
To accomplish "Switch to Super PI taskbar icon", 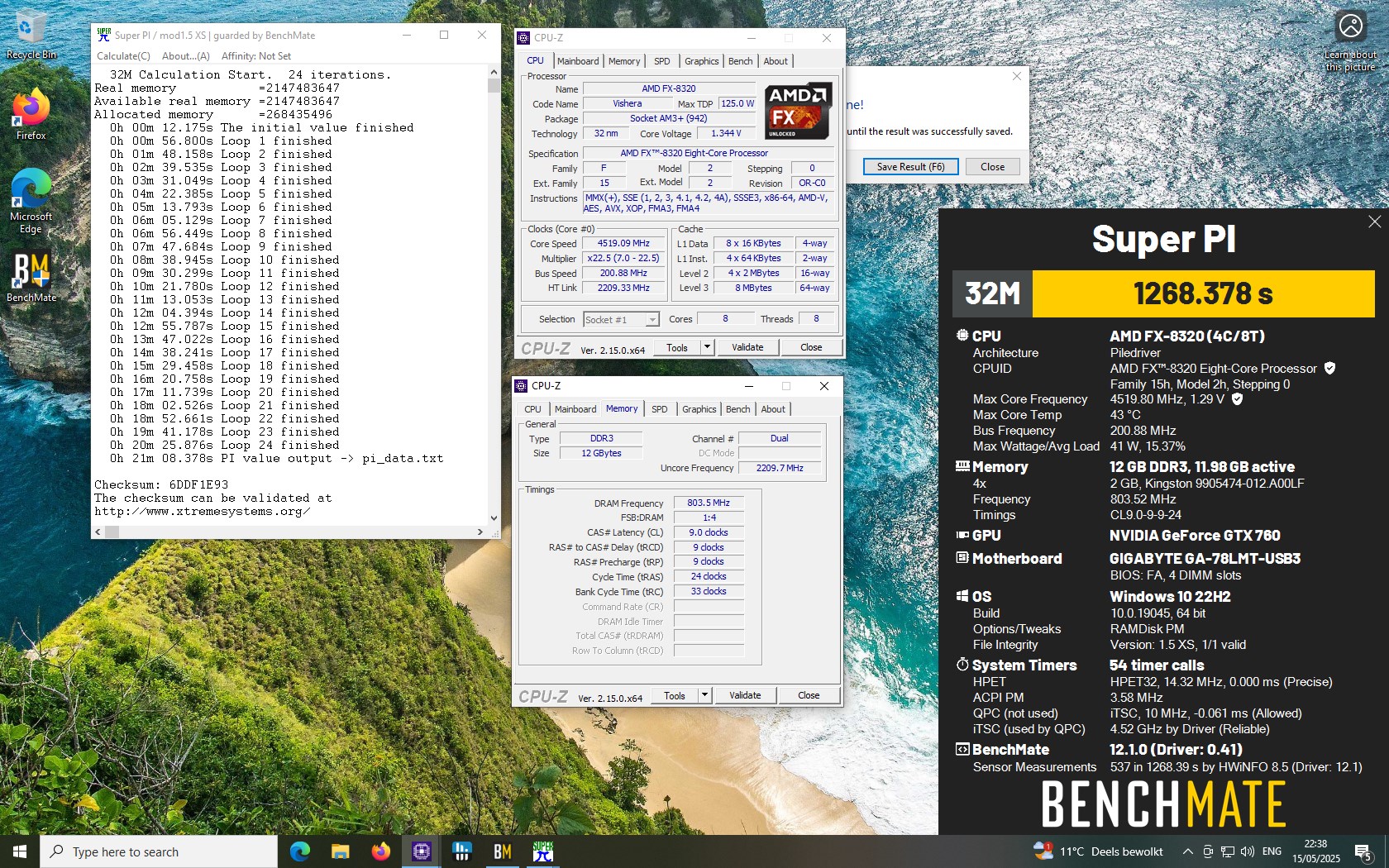I will 542,851.
